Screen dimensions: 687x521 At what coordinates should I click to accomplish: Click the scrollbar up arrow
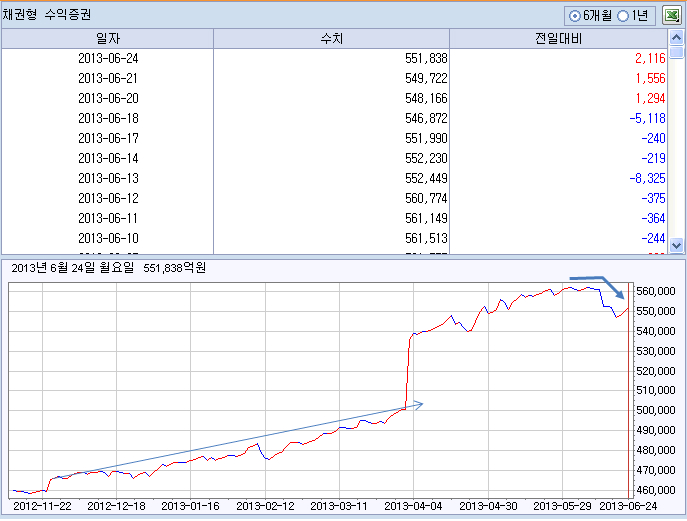pos(676,38)
